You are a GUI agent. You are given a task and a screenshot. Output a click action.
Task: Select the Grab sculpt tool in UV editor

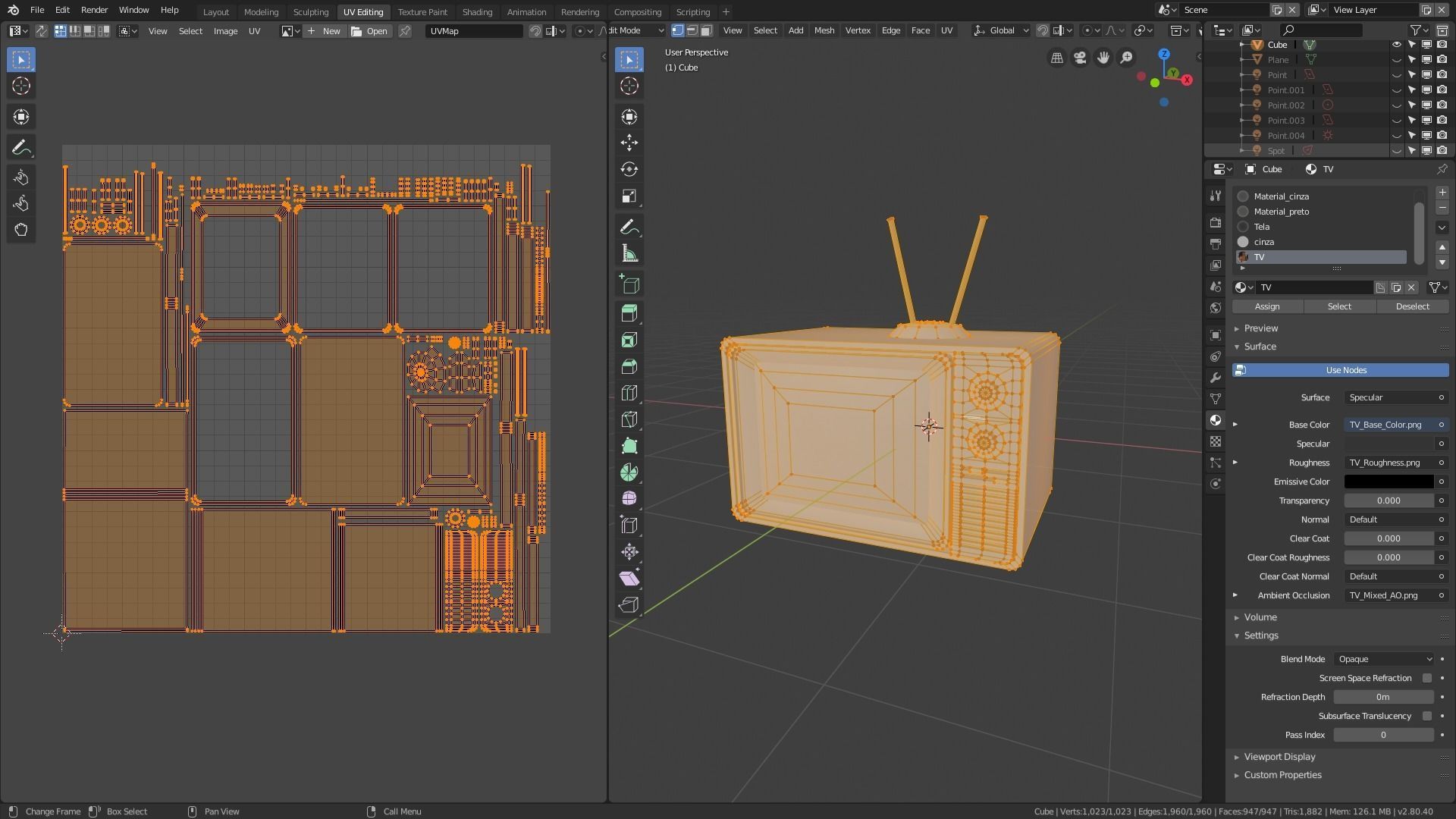coord(21,177)
